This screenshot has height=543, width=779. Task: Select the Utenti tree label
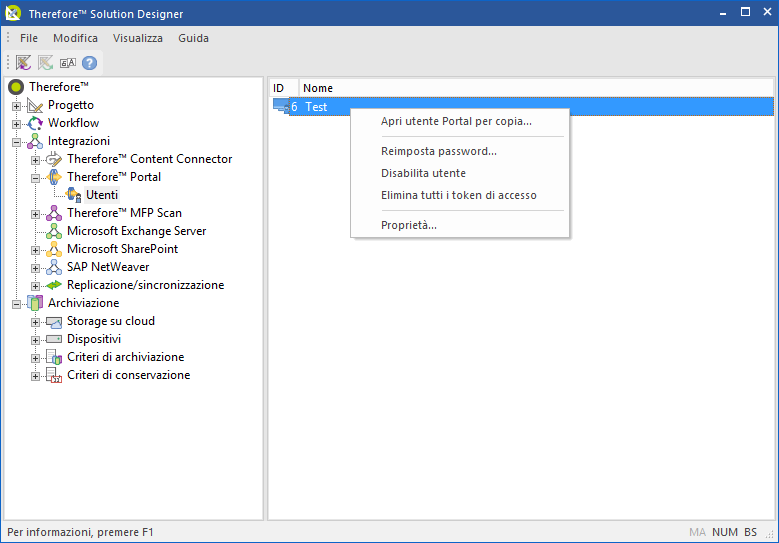click(x=102, y=195)
